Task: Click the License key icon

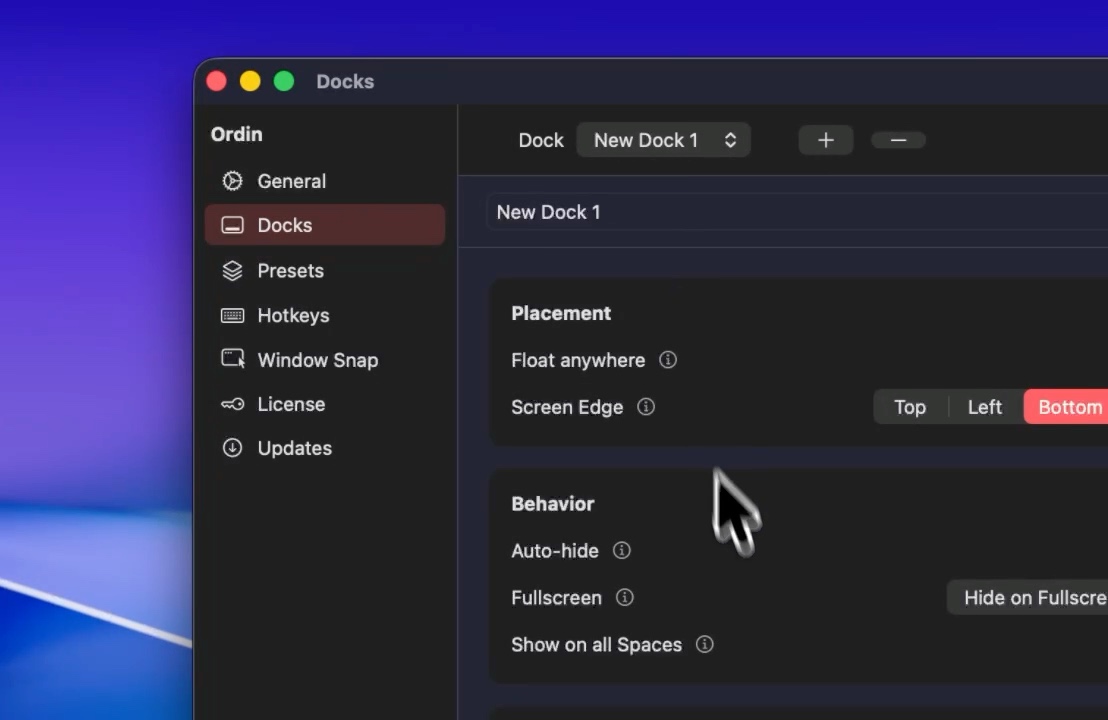Action: [x=232, y=404]
